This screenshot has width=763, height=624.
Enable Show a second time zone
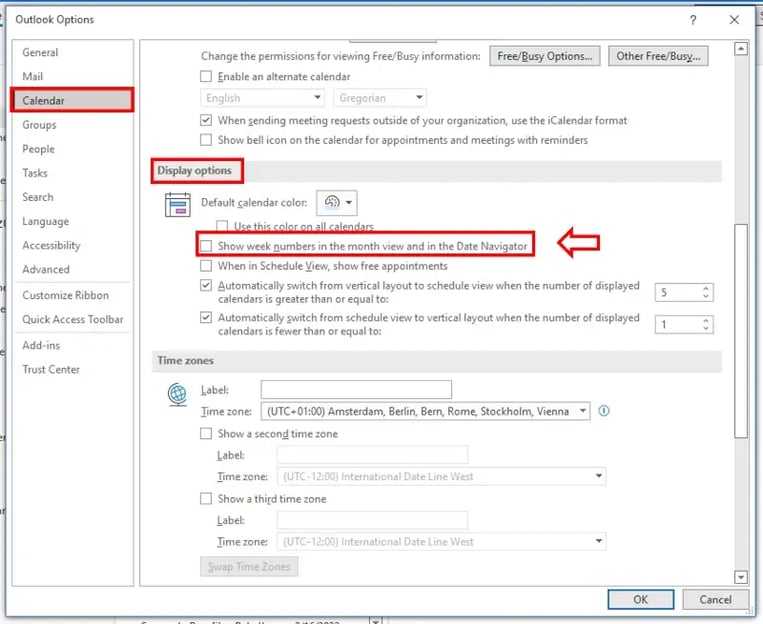click(206, 433)
